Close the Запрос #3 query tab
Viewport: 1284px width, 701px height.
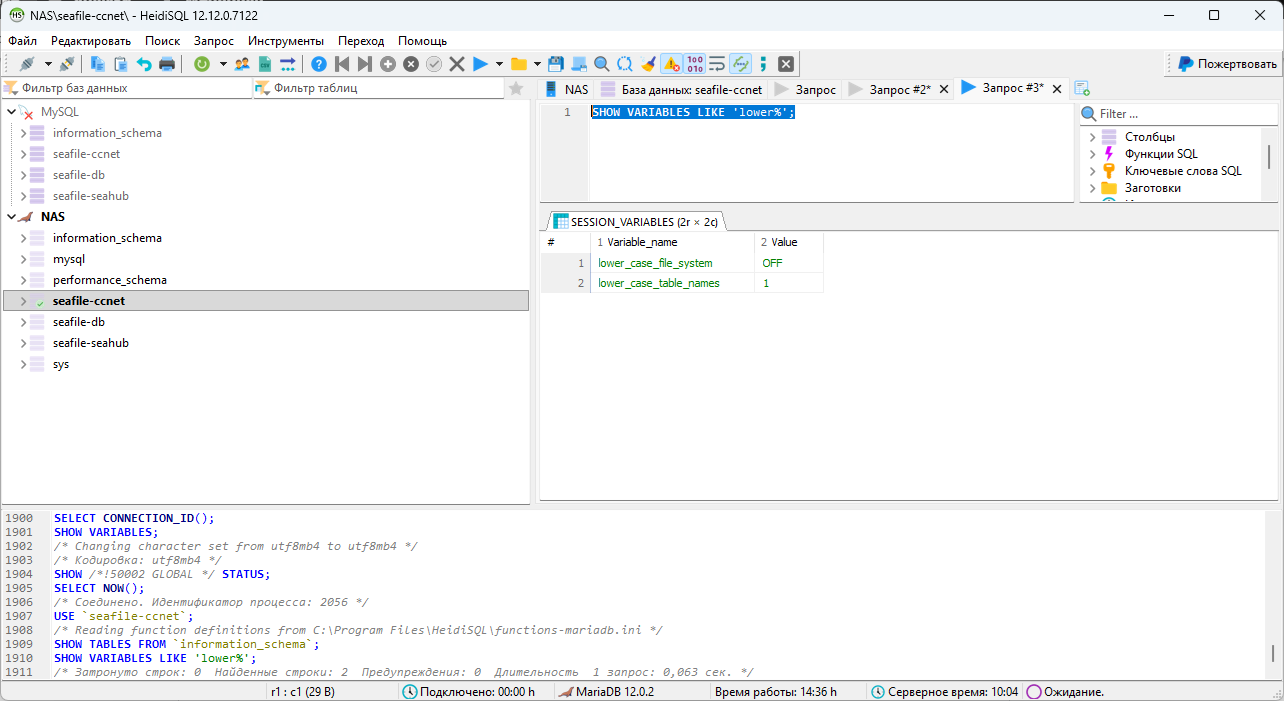(x=1057, y=88)
